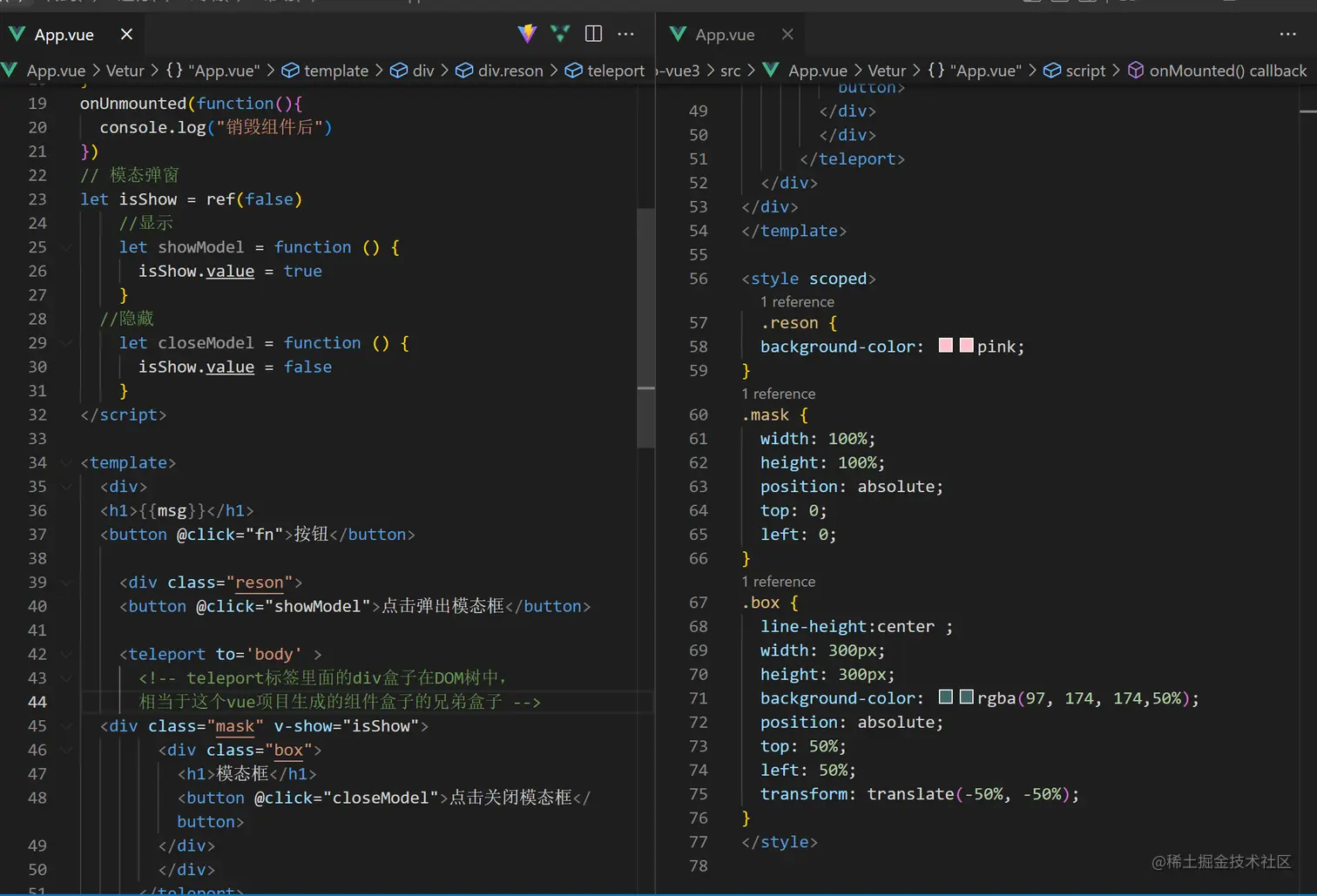Click 'onUnmounted' call on line 19
Screen dimensions: 1317x896
click(133, 104)
